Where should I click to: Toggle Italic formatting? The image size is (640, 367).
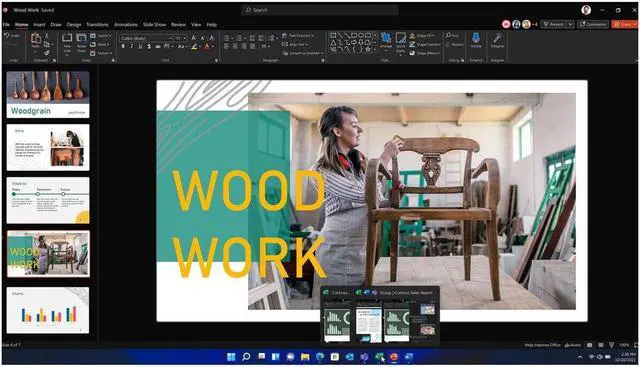131,47
